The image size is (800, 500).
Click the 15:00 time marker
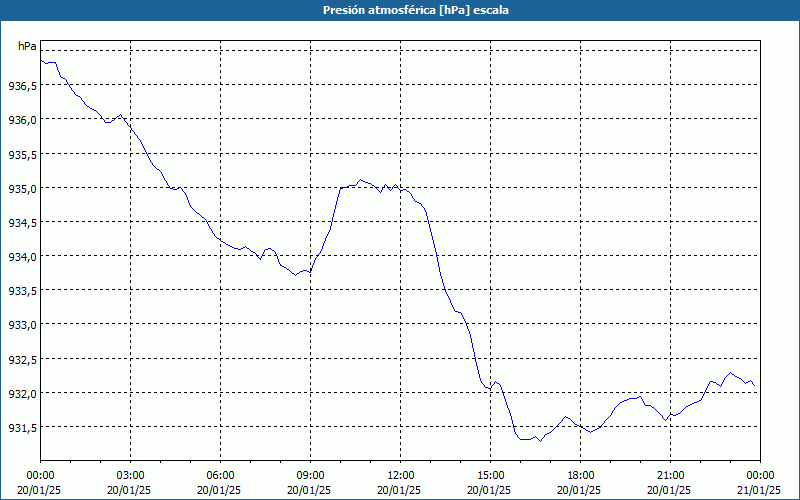coord(491,475)
